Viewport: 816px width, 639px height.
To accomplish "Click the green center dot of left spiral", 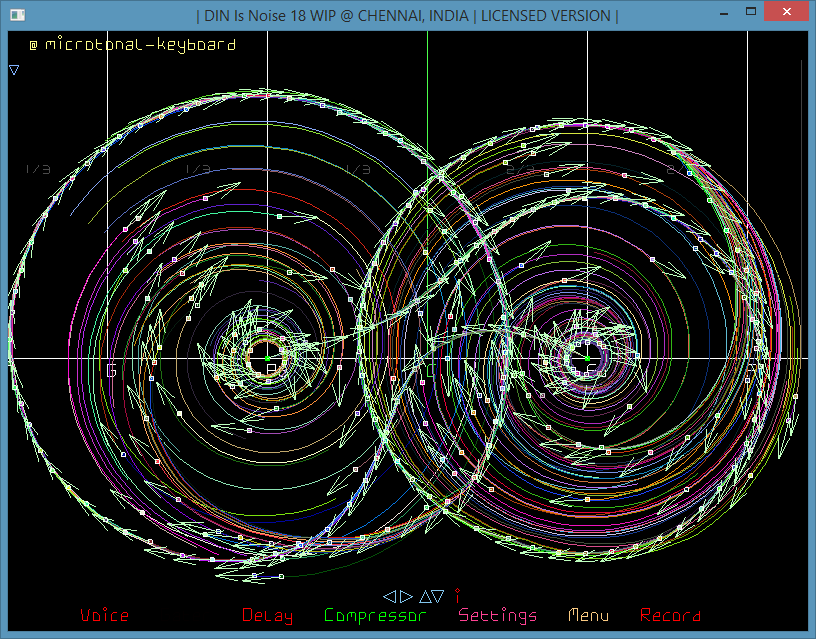I will (x=267, y=357).
